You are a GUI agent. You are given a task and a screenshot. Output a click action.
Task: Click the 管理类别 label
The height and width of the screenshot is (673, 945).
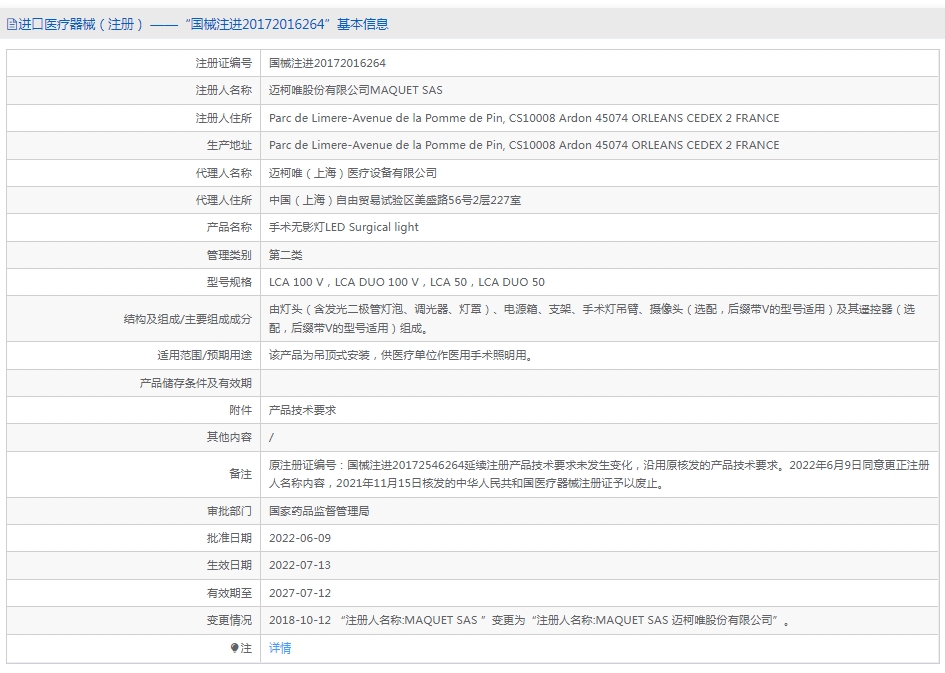coord(229,254)
